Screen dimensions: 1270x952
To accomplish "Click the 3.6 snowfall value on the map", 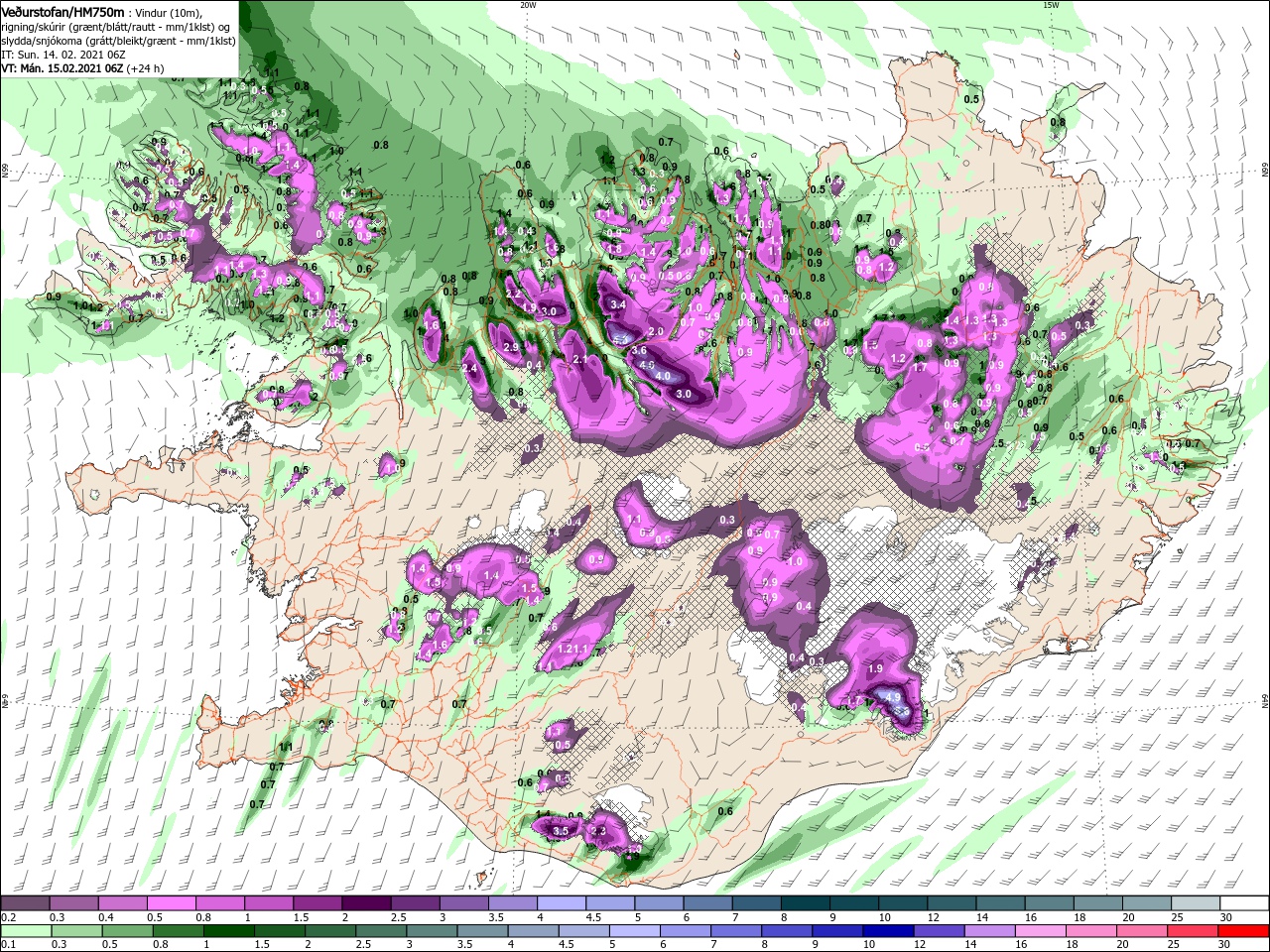I will pos(639,351).
